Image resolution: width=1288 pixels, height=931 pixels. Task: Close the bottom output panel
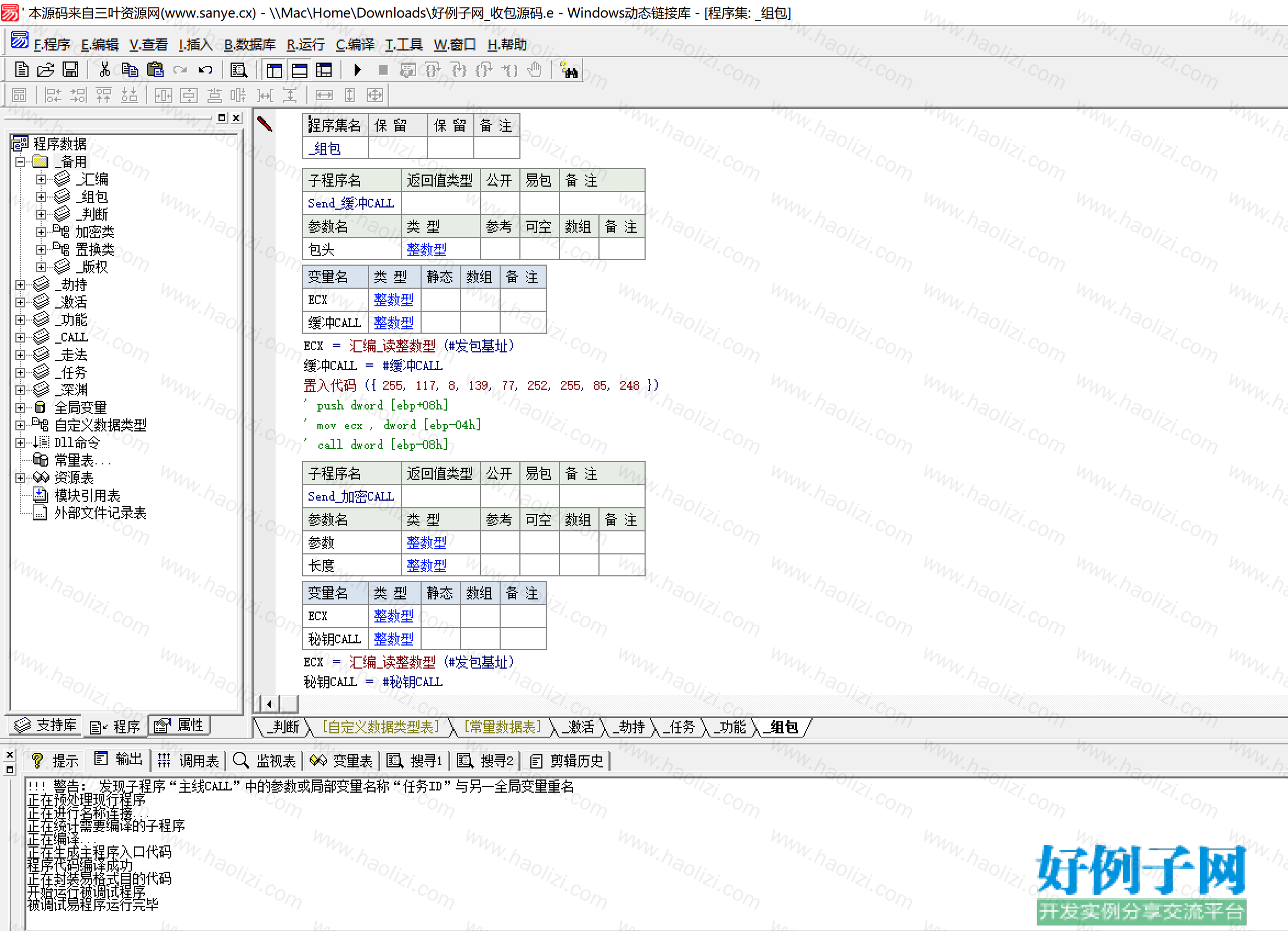(10, 755)
